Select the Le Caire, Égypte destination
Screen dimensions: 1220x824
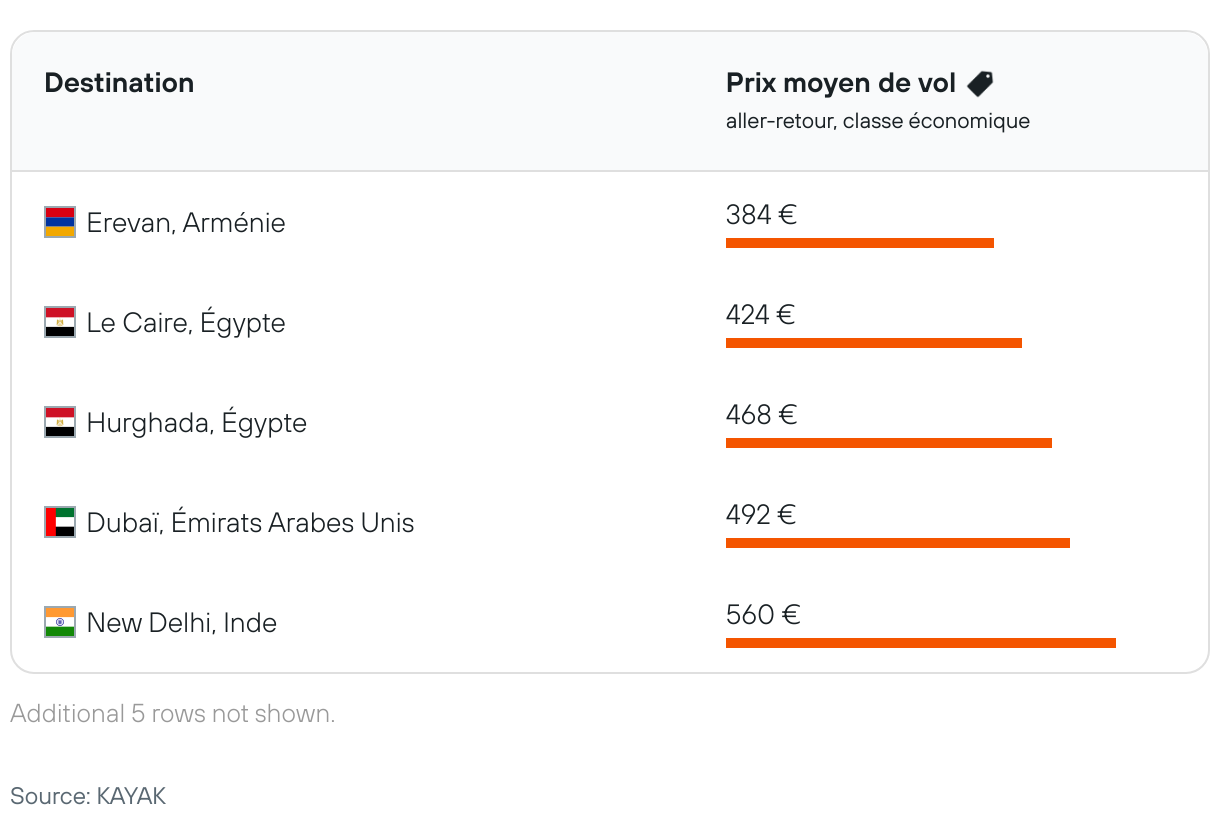pyautogui.click(x=186, y=322)
